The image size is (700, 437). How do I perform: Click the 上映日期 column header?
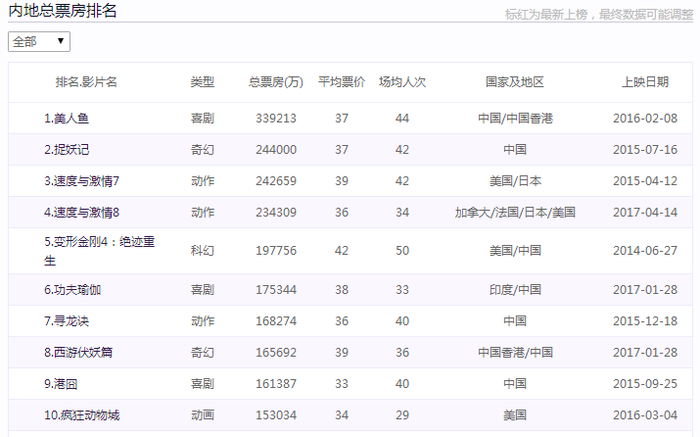pos(645,82)
